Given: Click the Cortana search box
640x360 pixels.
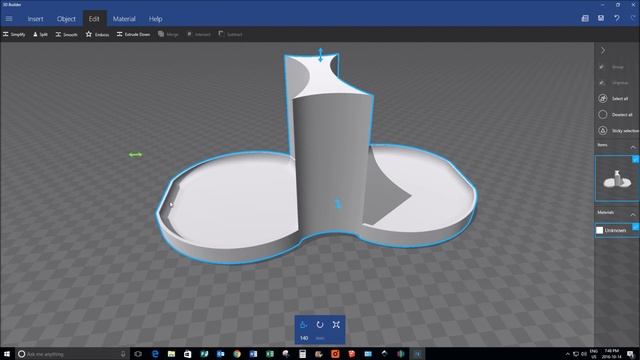Looking at the screenshot, I should coord(72,354).
